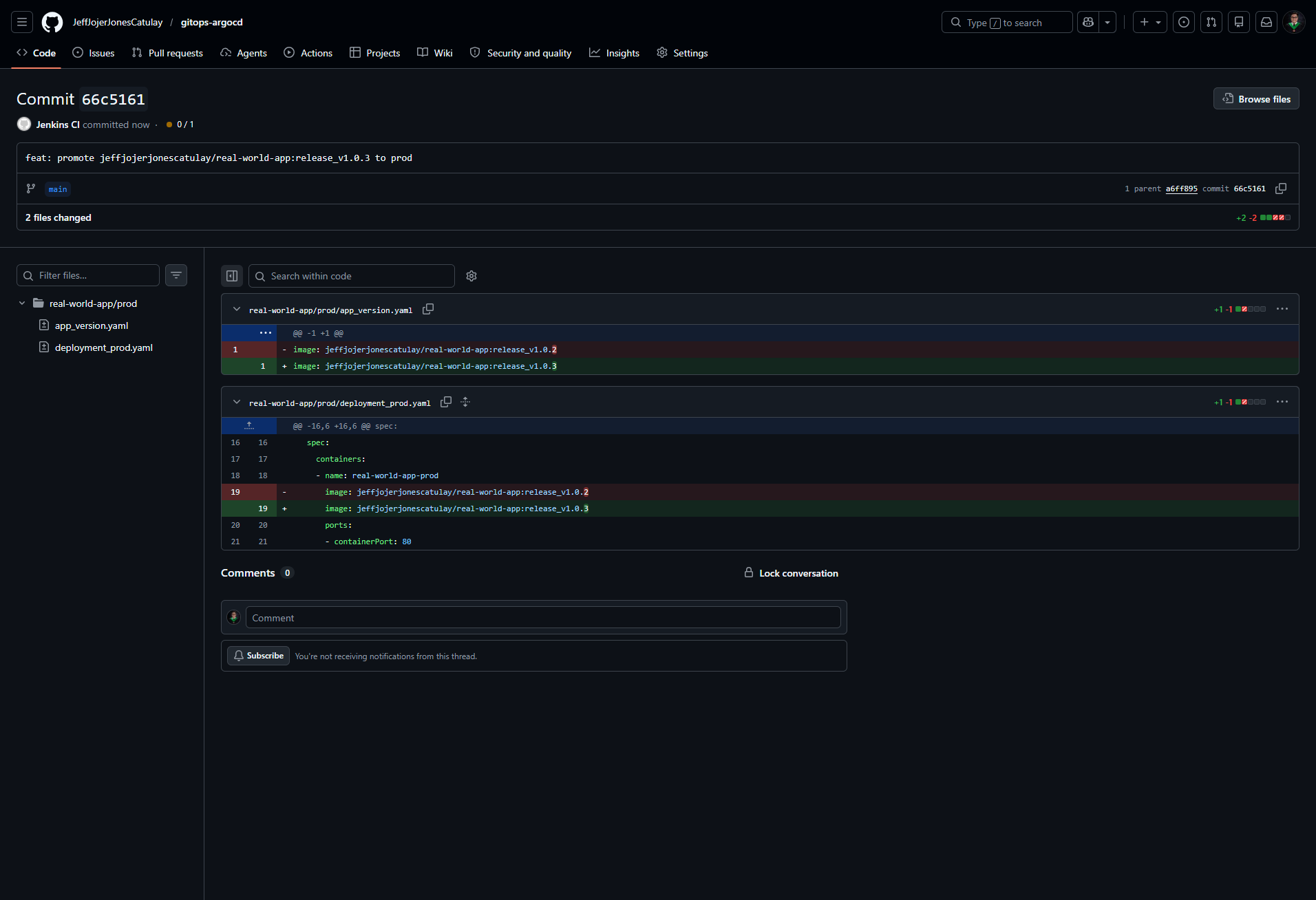Open the Wiki tab
The height and width of the screenshot is (900, 1316).
[435, 53]
